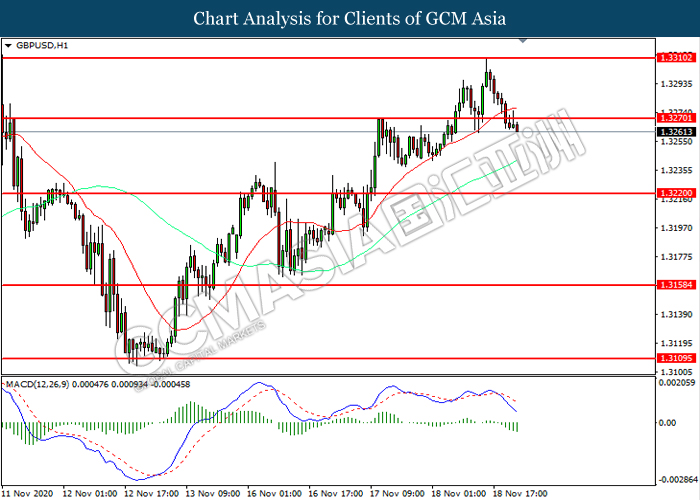
Task: Click the 1.31970 price scale value
Action: (676, 228)
